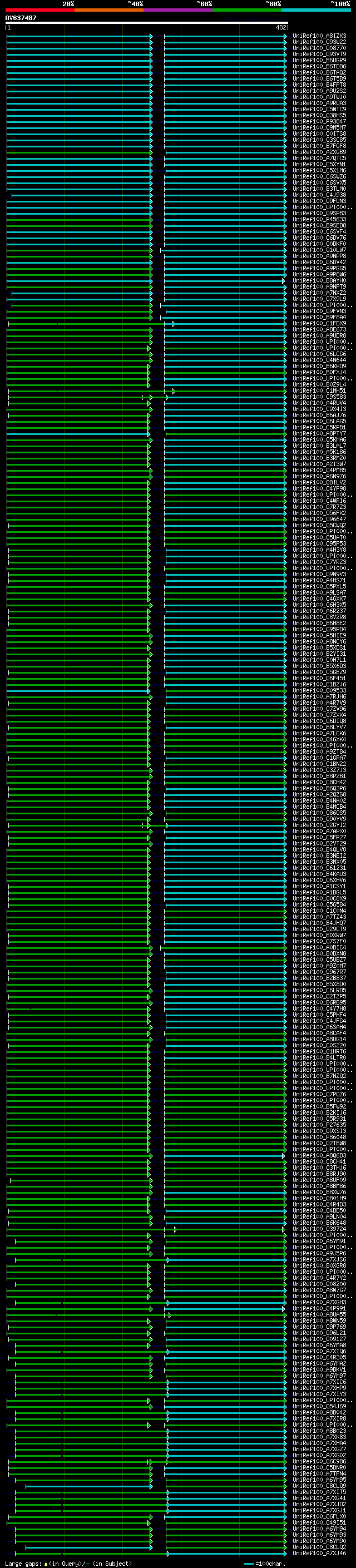Select the UniRef100_B2YI31 label
The width and height of the screenshot is (356, 1568).
319,653
